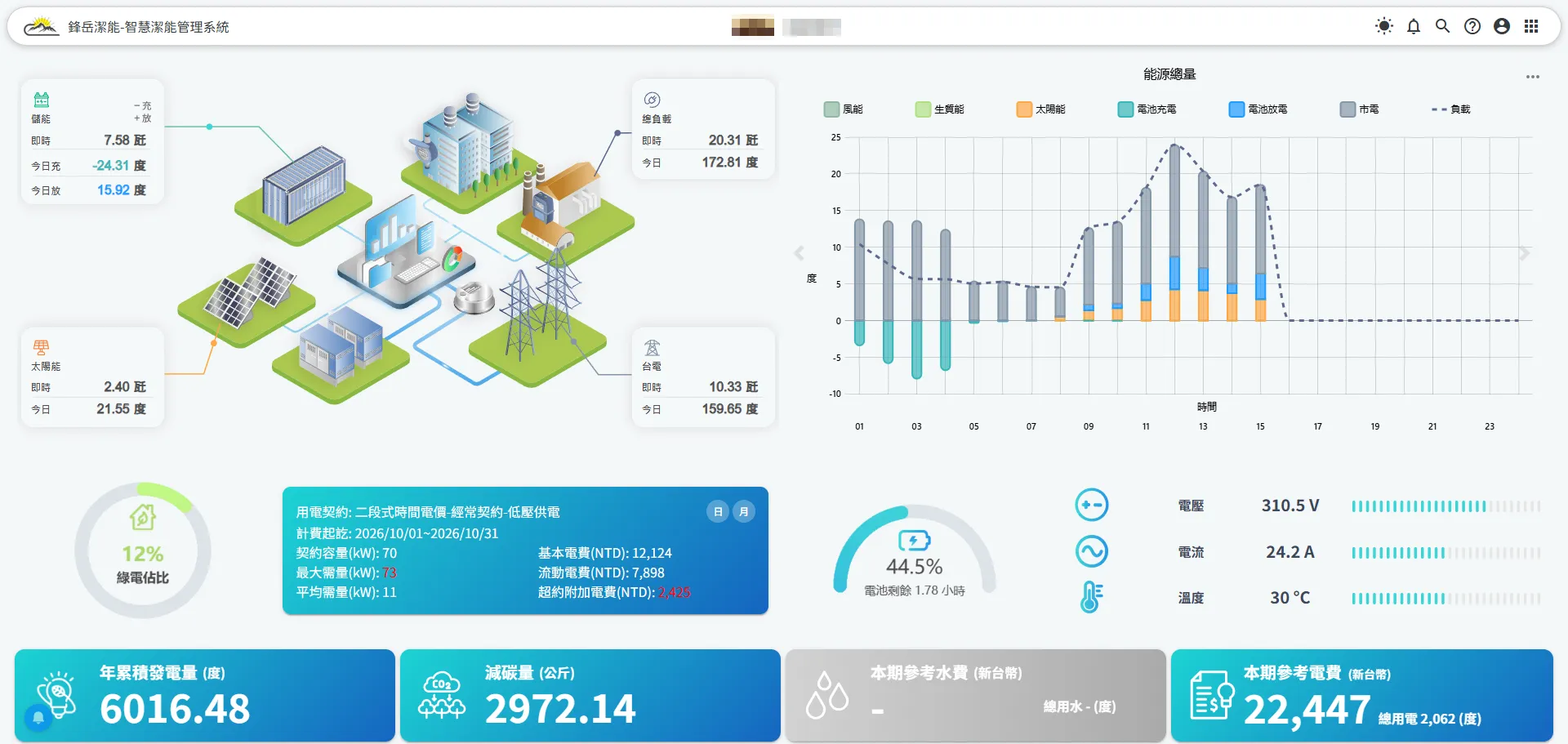
Task: Click the 溫度 level bar indicator
Action: coord(1445,599)
